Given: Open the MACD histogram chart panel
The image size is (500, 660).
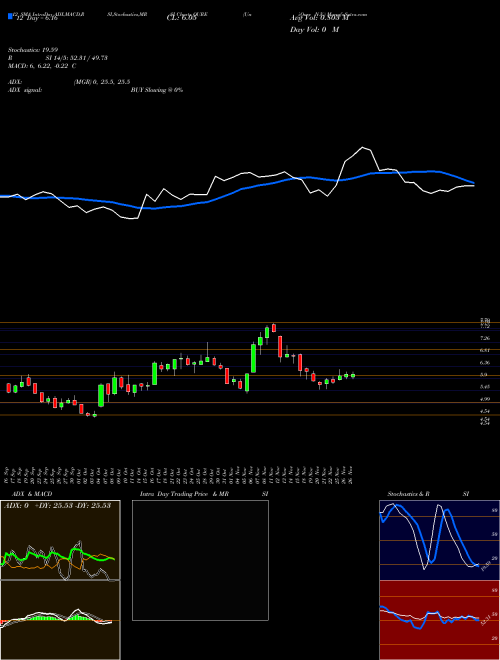Looking at the screenshot, I should (60, 620).
